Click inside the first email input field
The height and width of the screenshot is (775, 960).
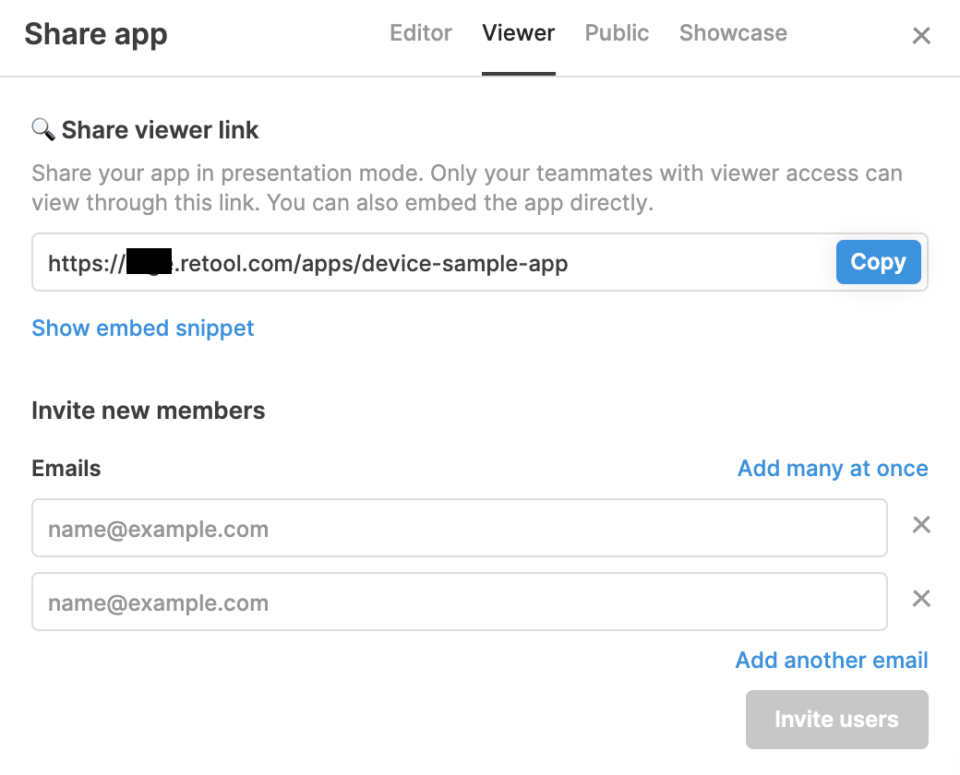tap(400, 528)
